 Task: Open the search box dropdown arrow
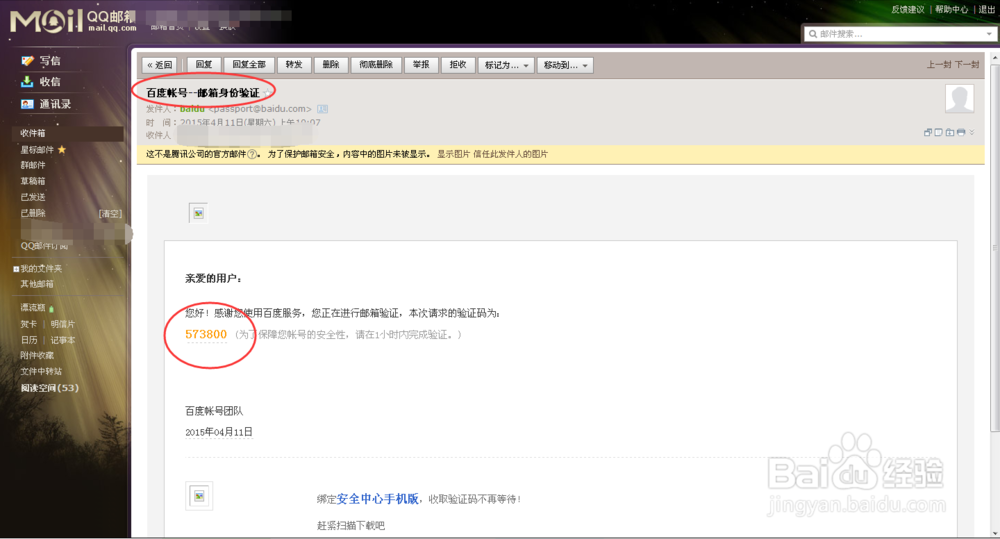pyautogui.click(x=989, y=34)
